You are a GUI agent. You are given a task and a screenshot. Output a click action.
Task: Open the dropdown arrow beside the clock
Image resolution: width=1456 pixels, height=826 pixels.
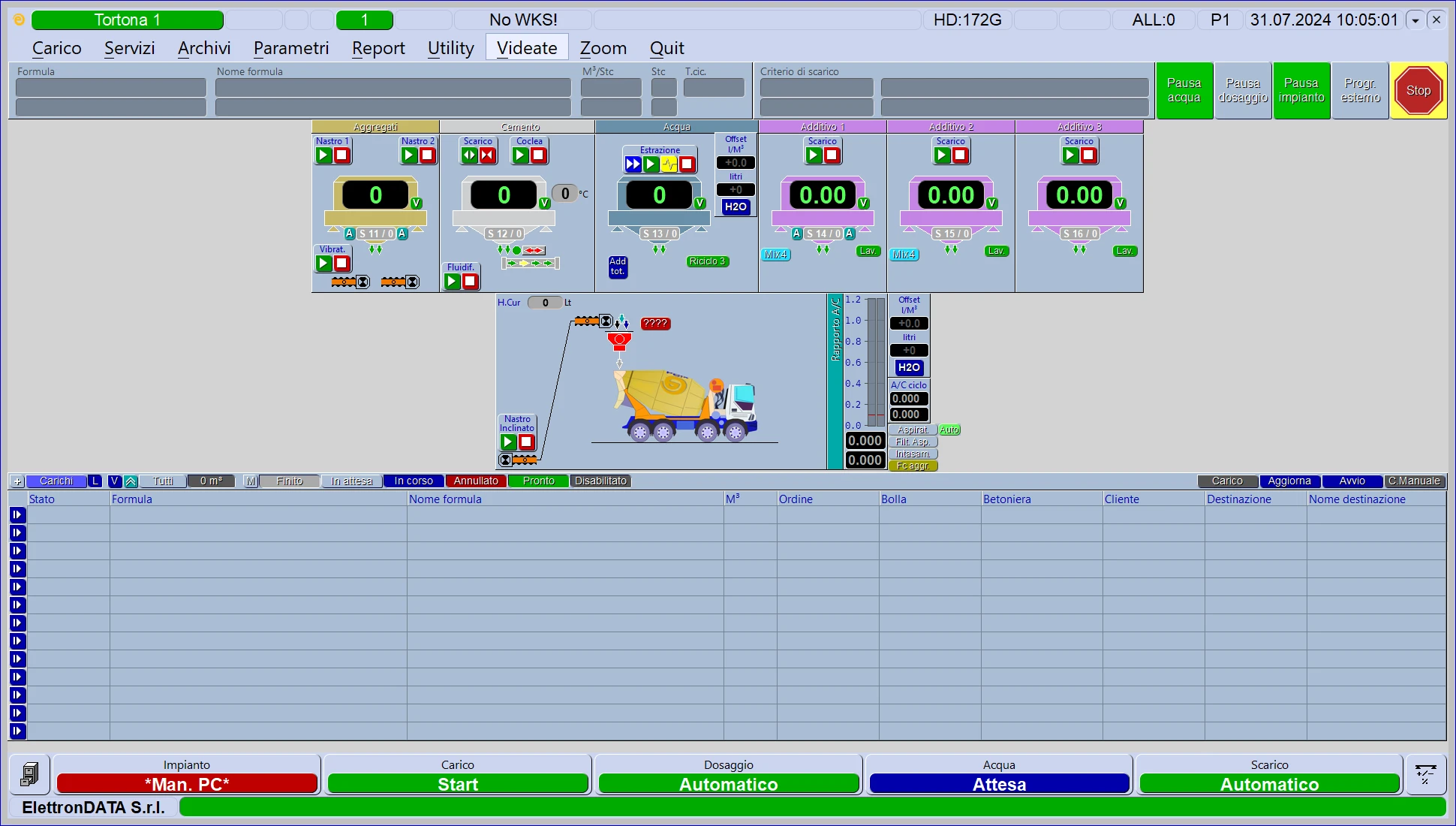point(1415,20)
